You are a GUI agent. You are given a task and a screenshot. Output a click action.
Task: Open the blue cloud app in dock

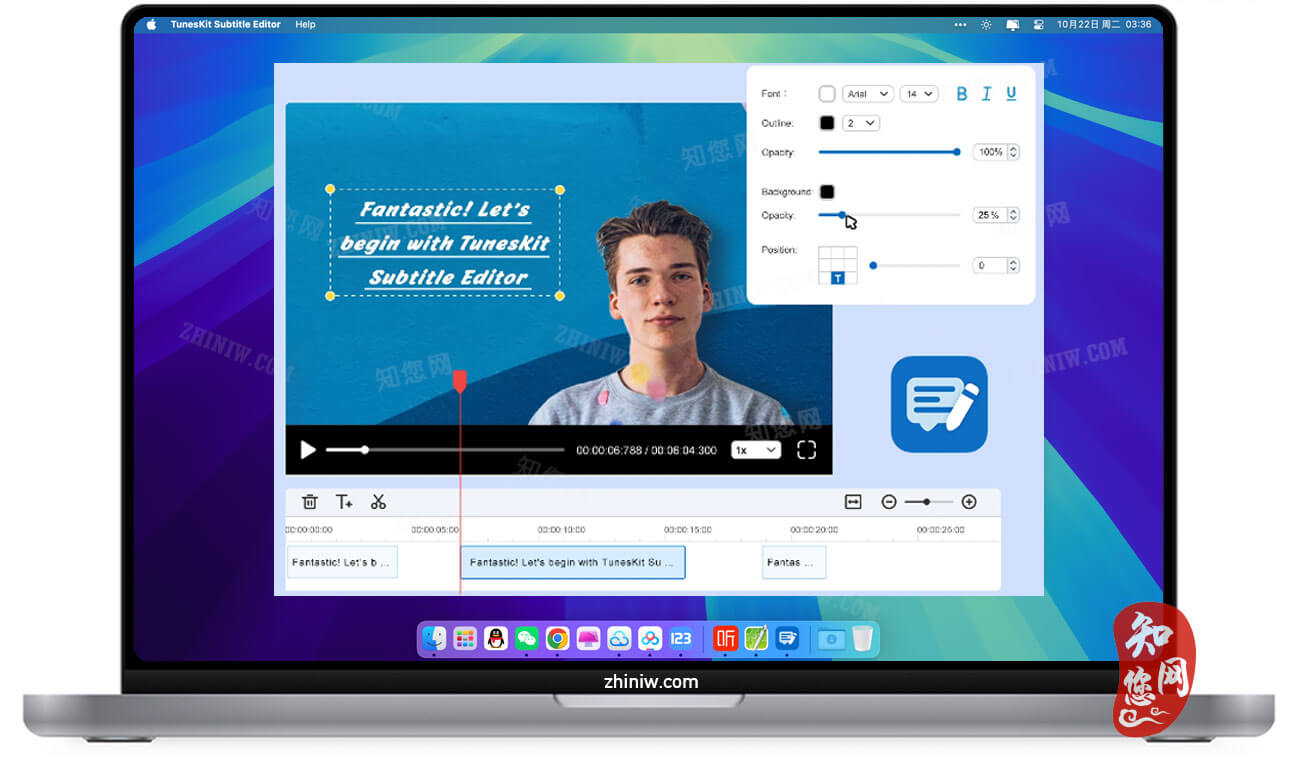pos(620,639)
